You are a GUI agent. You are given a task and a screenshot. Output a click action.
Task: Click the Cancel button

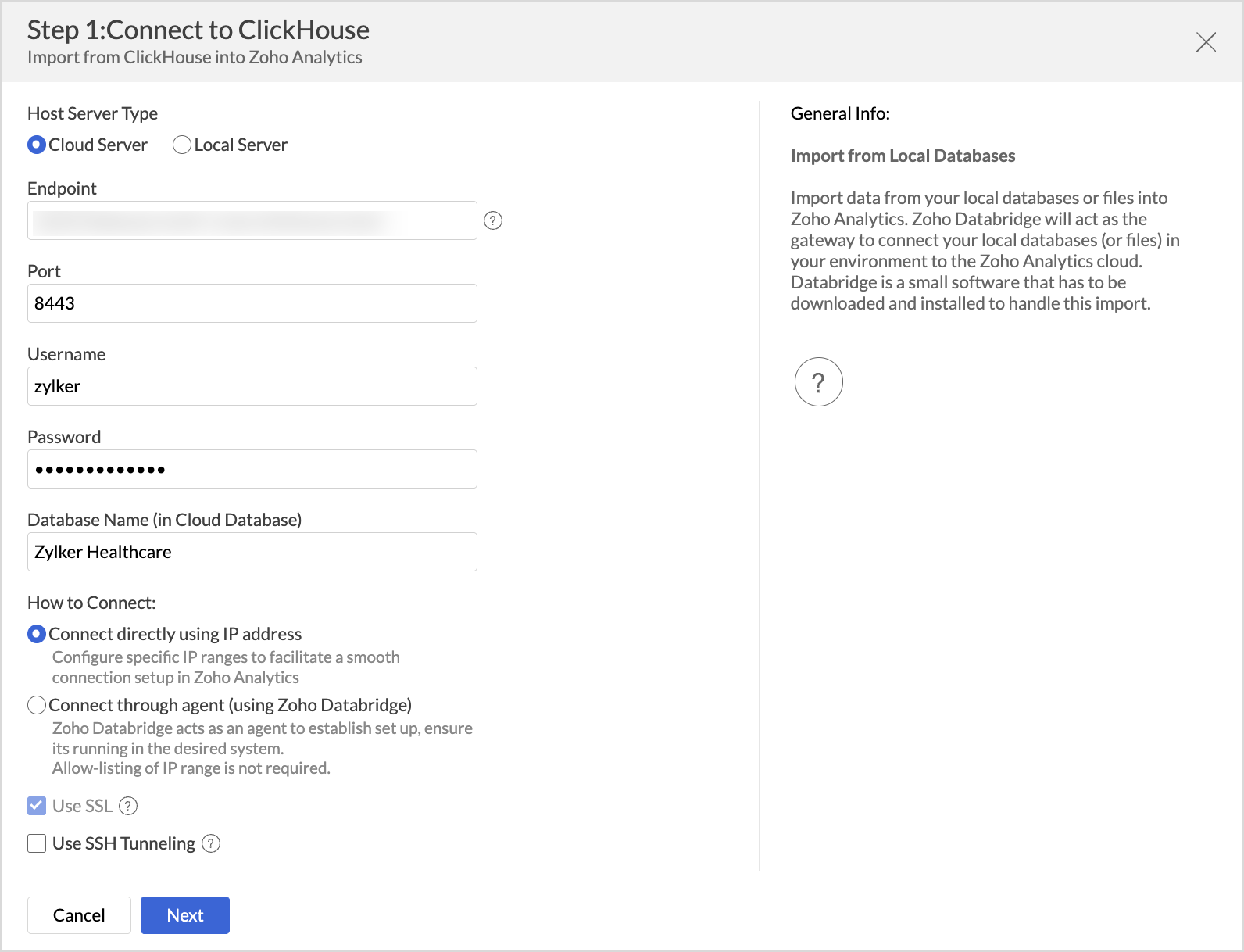point(79,915)
